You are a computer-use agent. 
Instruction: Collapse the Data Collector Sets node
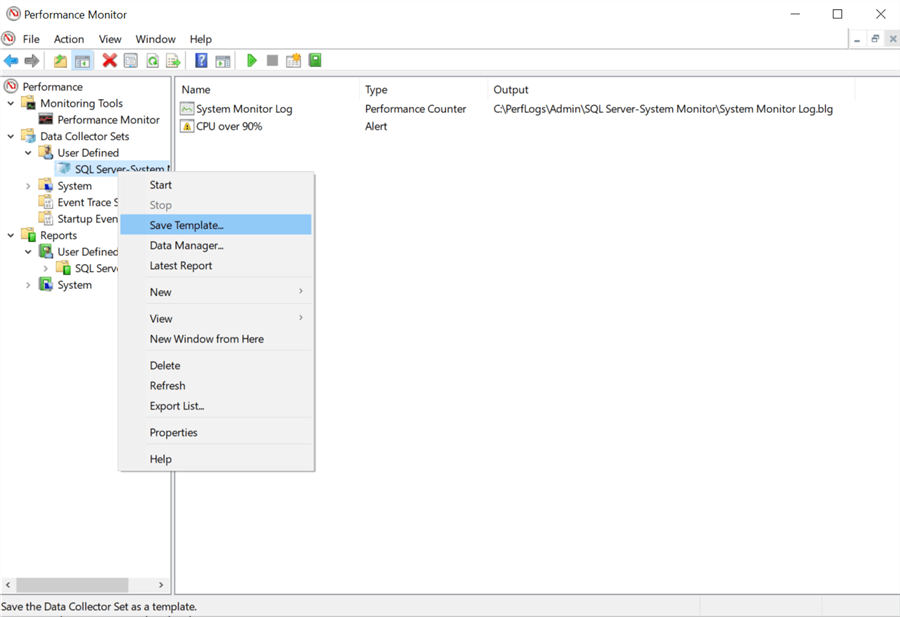(11, 136)
